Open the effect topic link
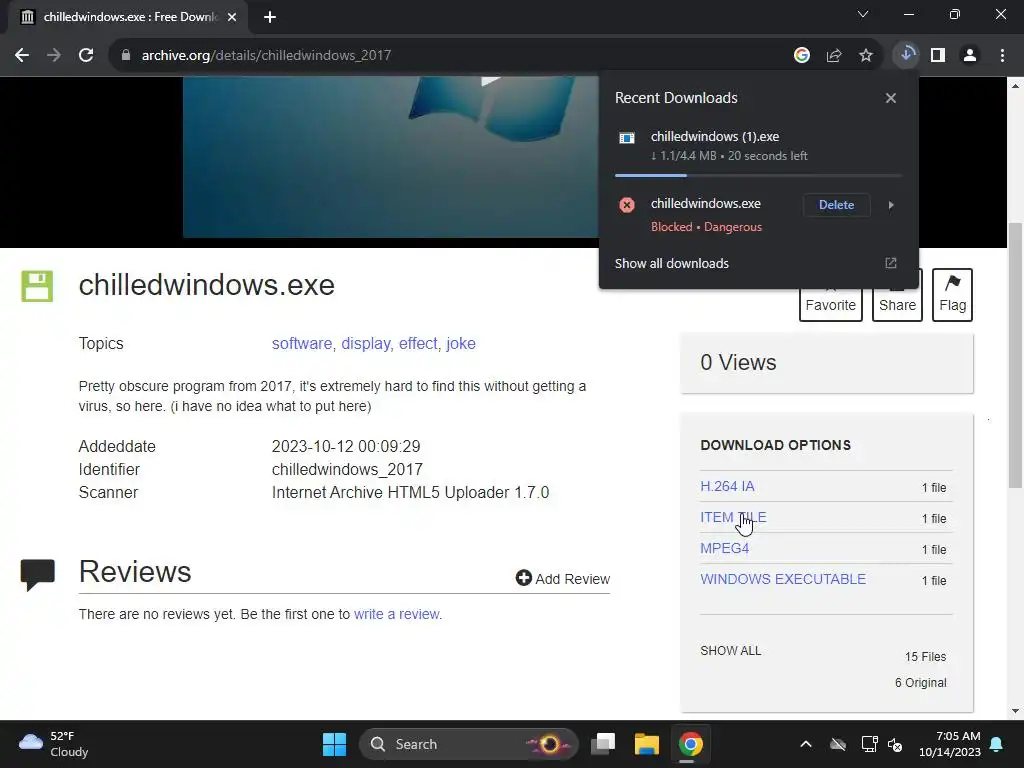 (x=420, y=344)
